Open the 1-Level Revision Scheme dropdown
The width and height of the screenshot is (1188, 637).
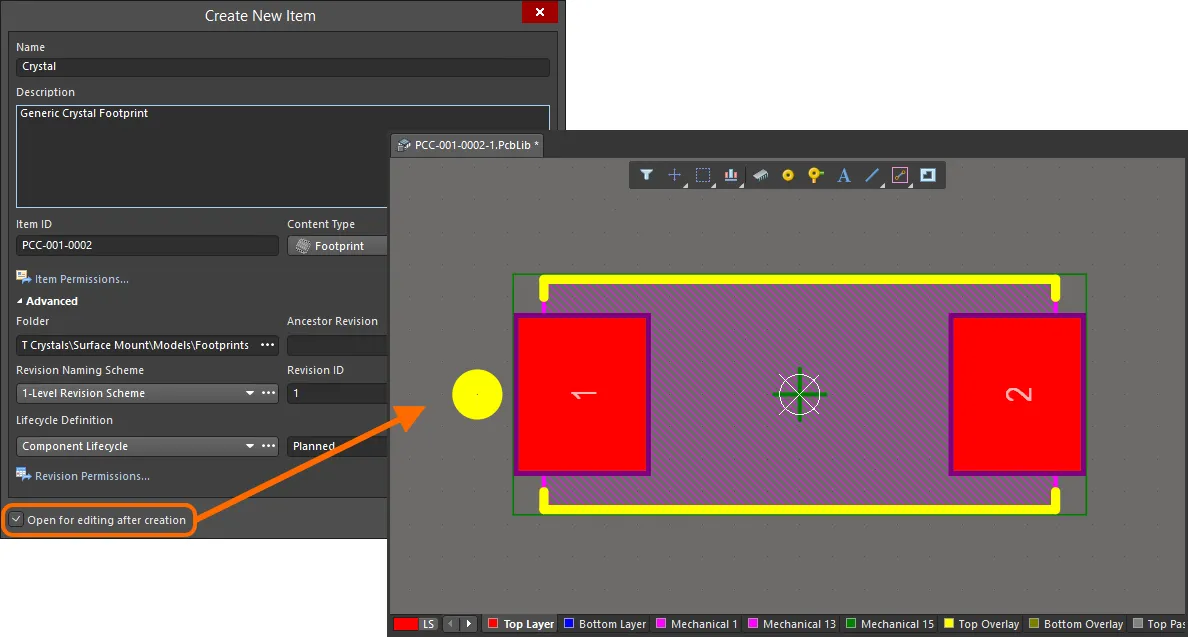249,393
